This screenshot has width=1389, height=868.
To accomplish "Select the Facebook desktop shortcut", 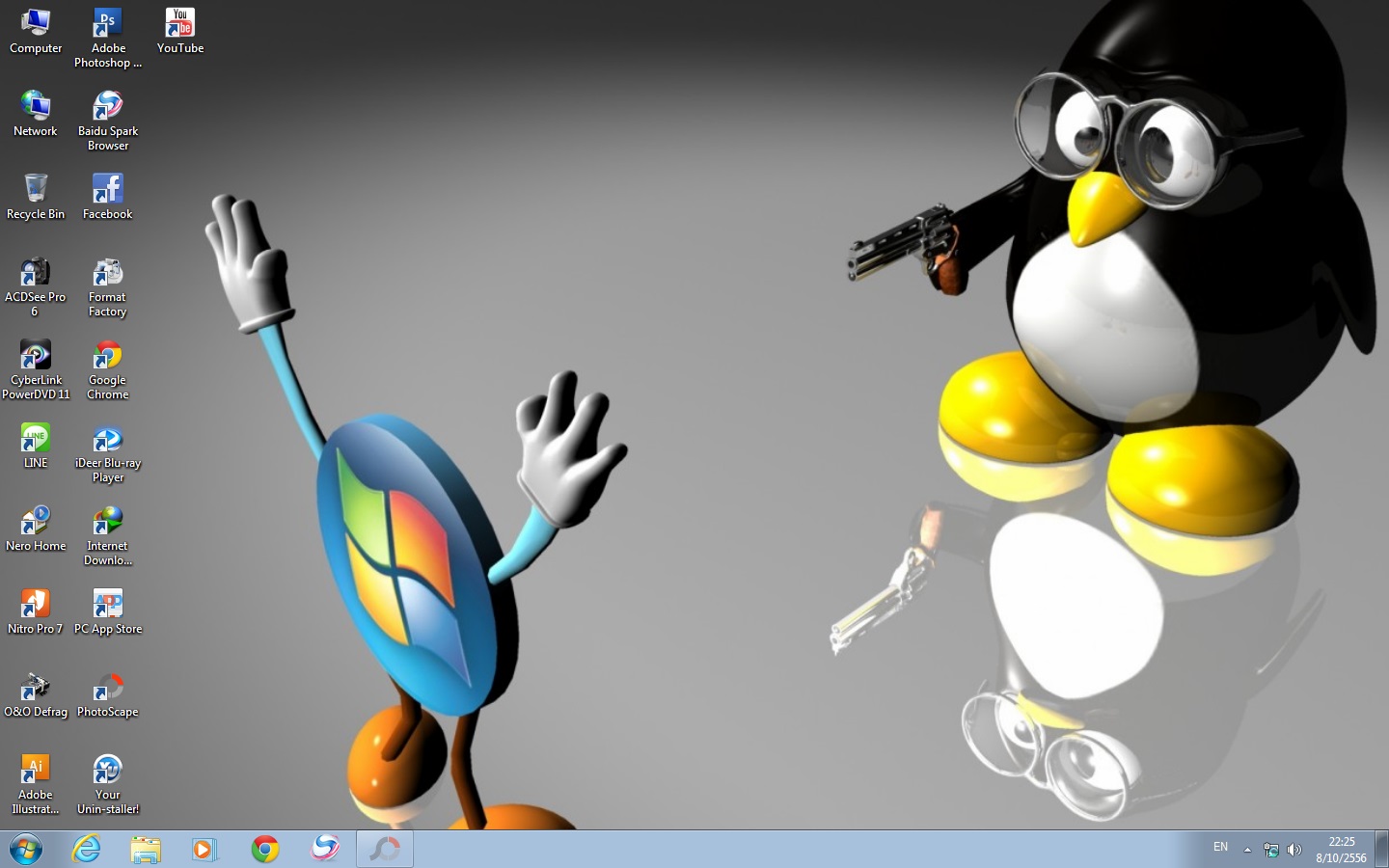I will pos(108,197).
